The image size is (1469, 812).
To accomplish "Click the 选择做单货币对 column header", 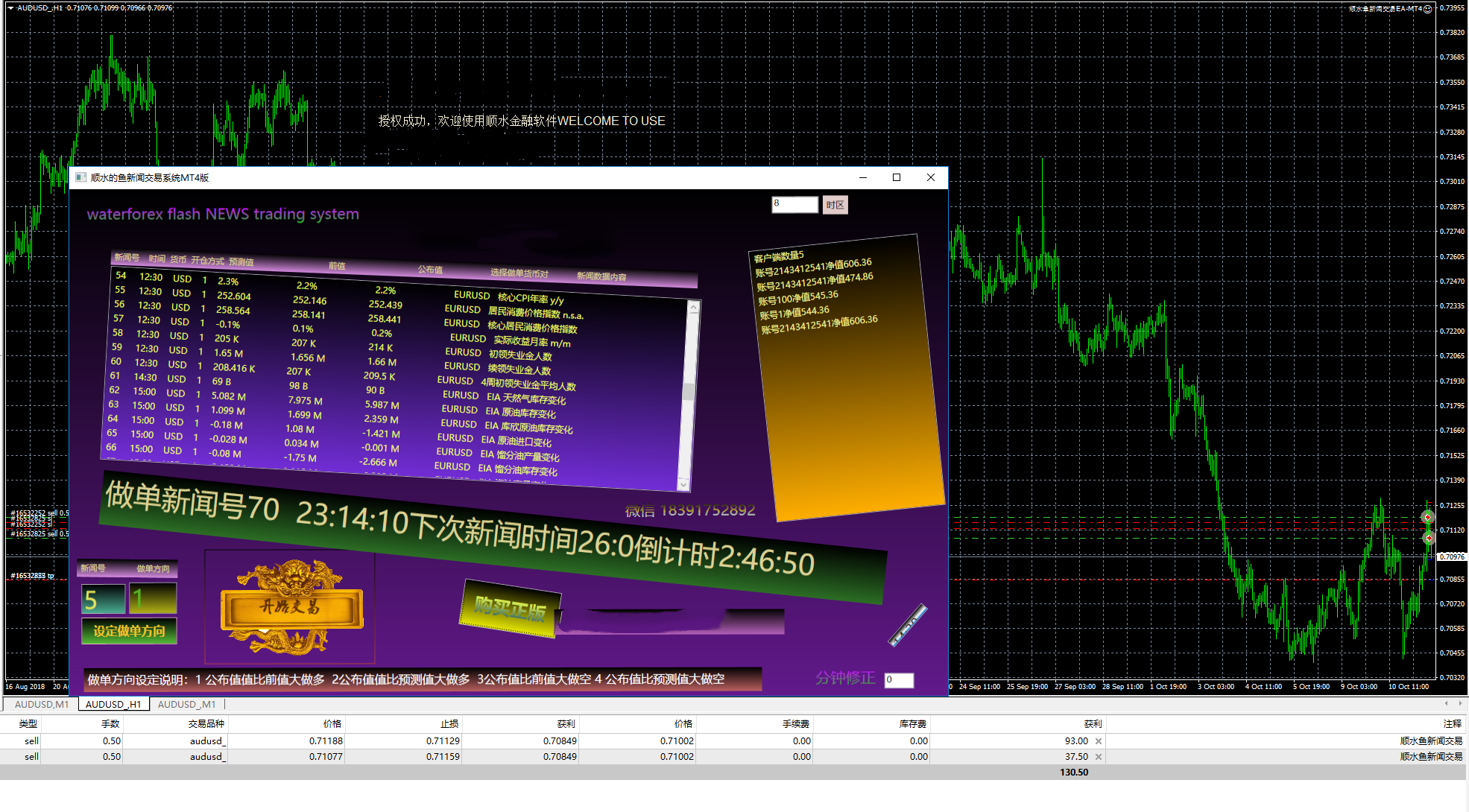I will pos(519,273).
